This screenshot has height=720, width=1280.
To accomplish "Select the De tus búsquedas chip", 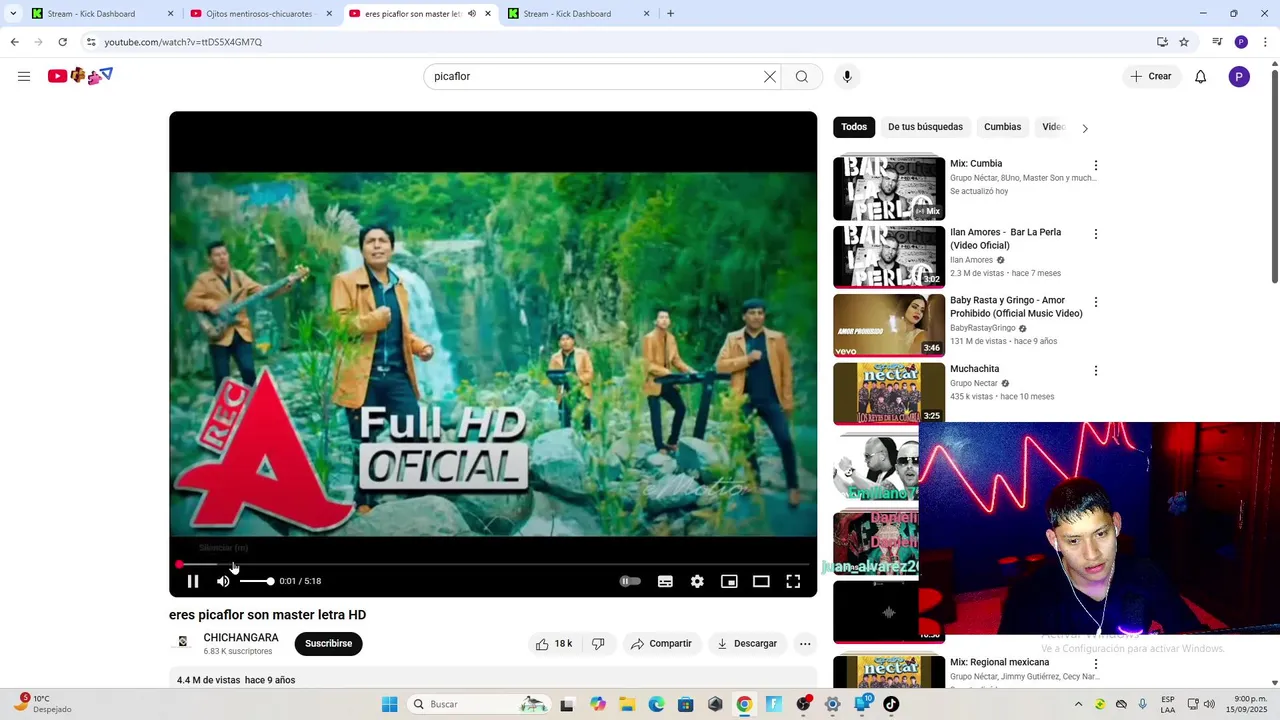I will (x=925, y=127).
